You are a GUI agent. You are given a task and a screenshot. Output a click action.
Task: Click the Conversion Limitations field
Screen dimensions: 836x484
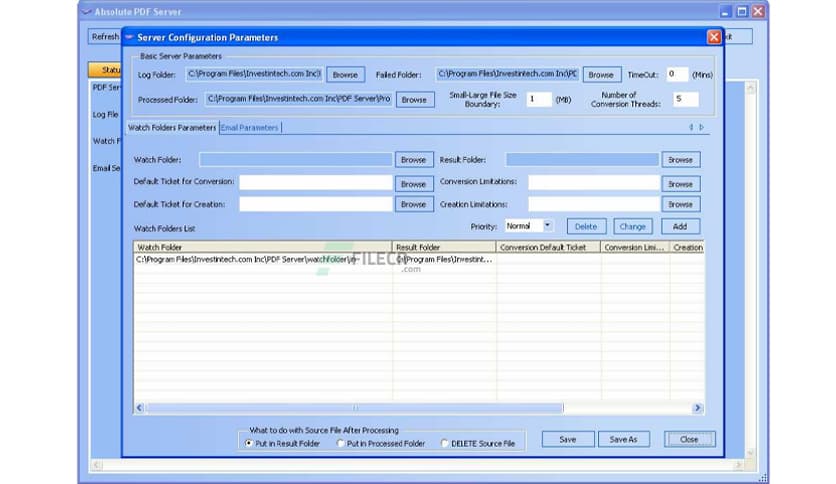click(593, 183)
